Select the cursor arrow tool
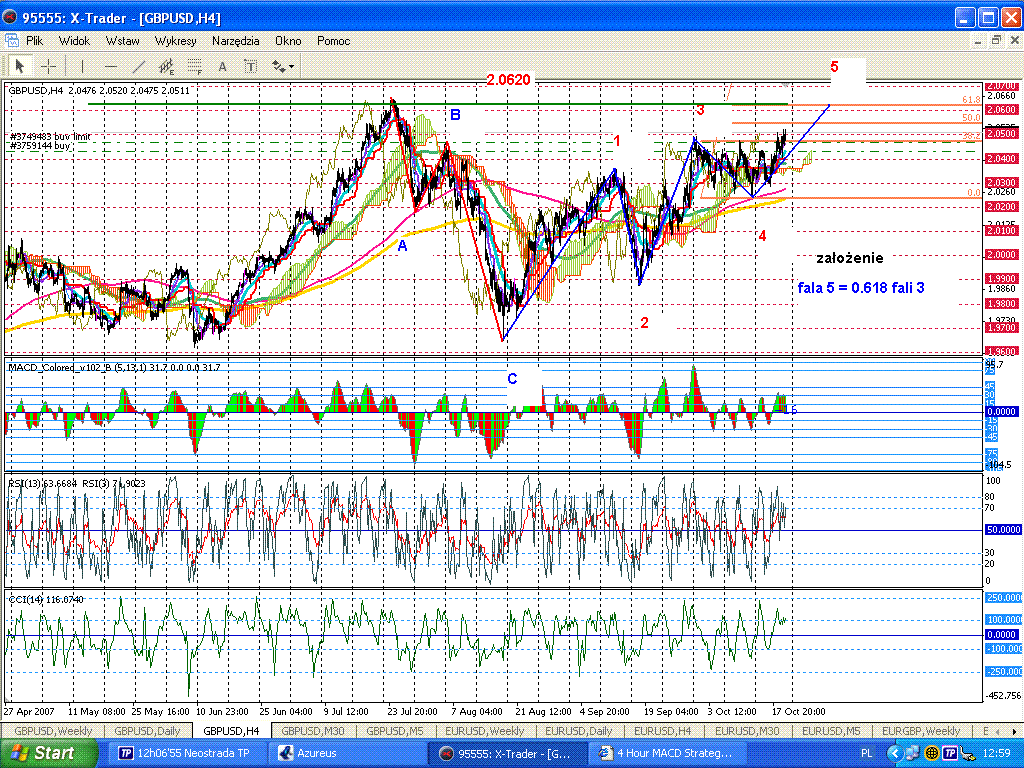1024x768 pixels. [x=20, y=66]
